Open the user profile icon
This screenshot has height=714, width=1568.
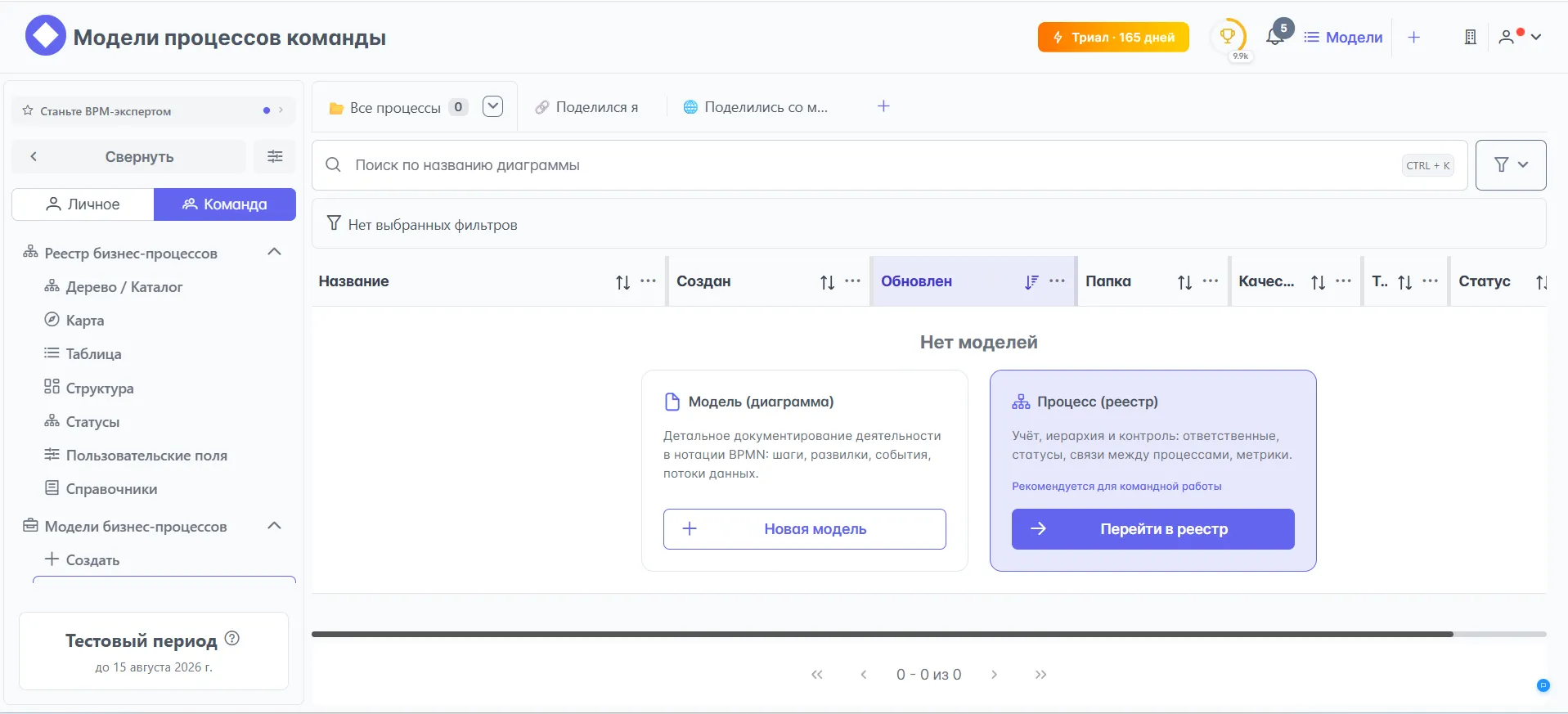pos(1506,37)
